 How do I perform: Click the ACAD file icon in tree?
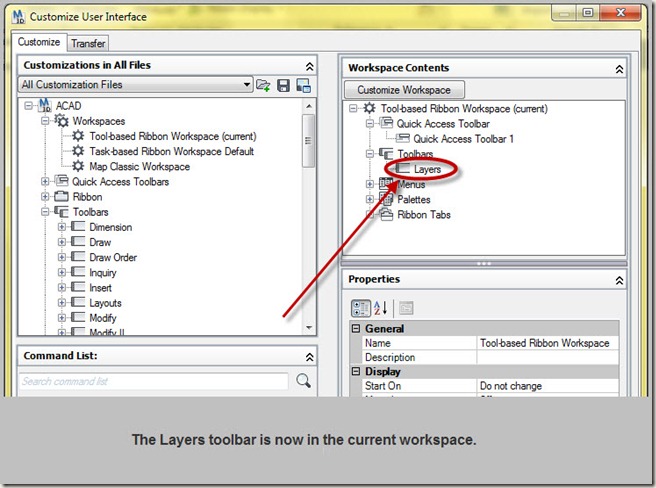[x=45, y=105]
